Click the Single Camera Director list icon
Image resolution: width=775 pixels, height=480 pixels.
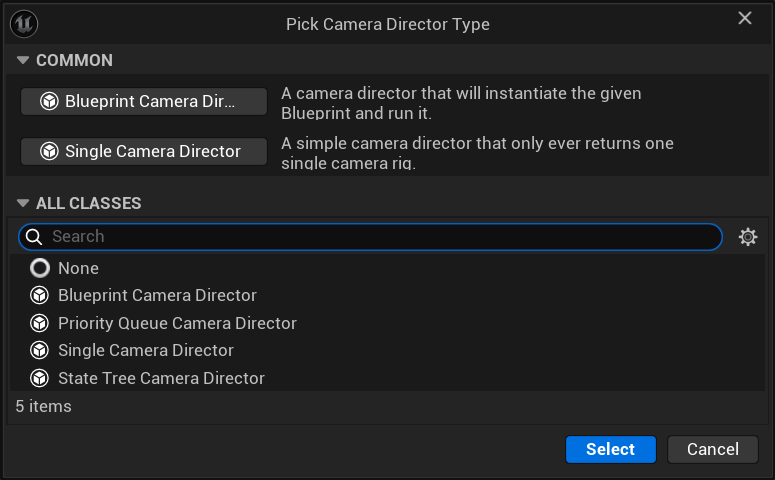(x=40, y=351)
